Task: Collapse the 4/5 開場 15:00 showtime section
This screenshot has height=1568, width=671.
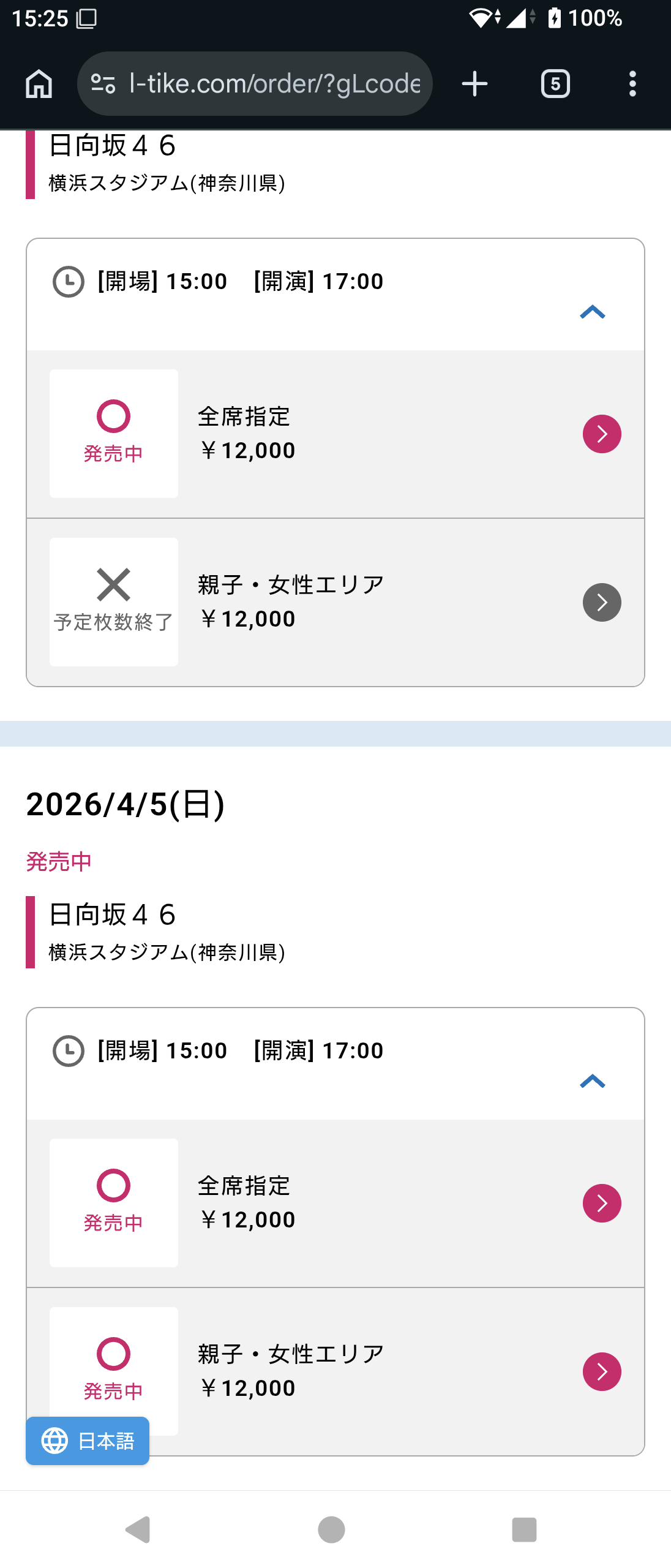Action: (x=592, y=1082)
